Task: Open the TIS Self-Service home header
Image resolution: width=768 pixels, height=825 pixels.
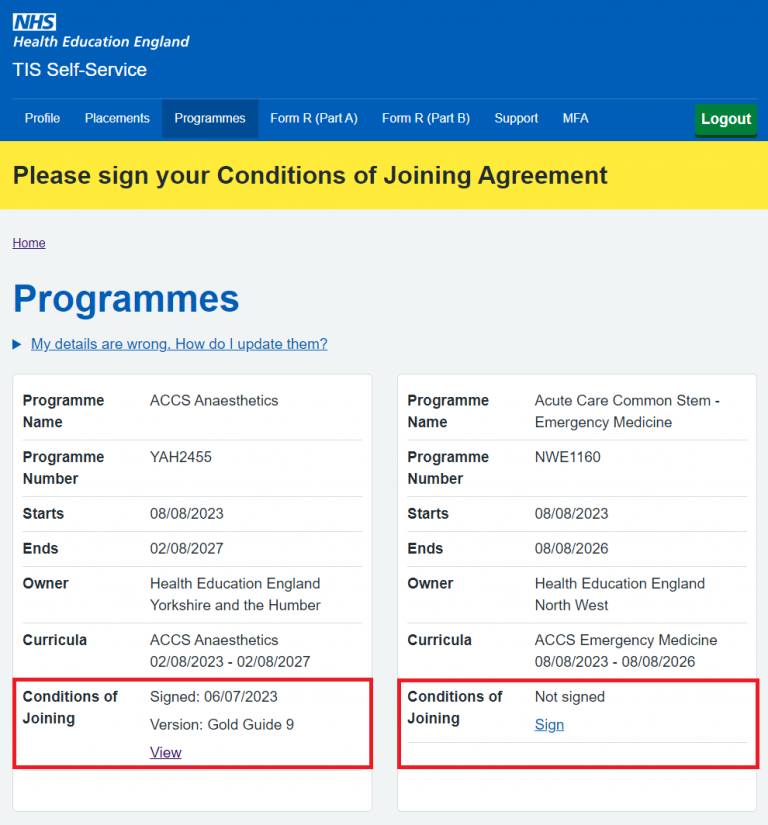Action: 78,70
